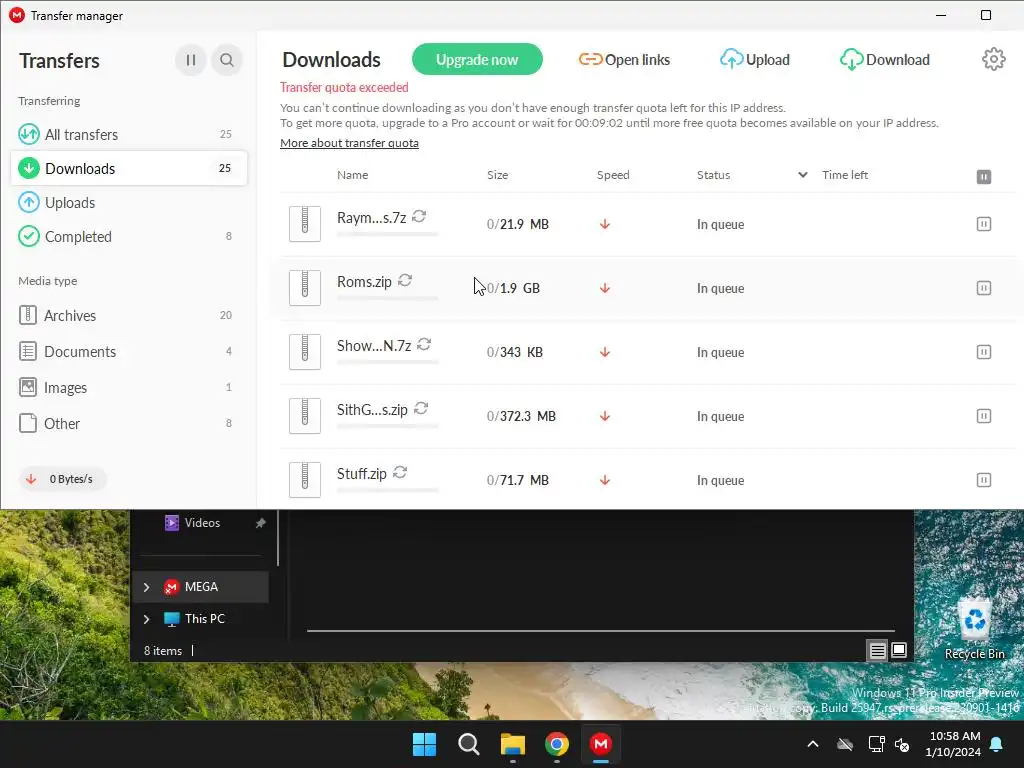Screen dimensions: 1024x768
Task: Open Recycle Bin on the desktop
Action: click(974, 630)
